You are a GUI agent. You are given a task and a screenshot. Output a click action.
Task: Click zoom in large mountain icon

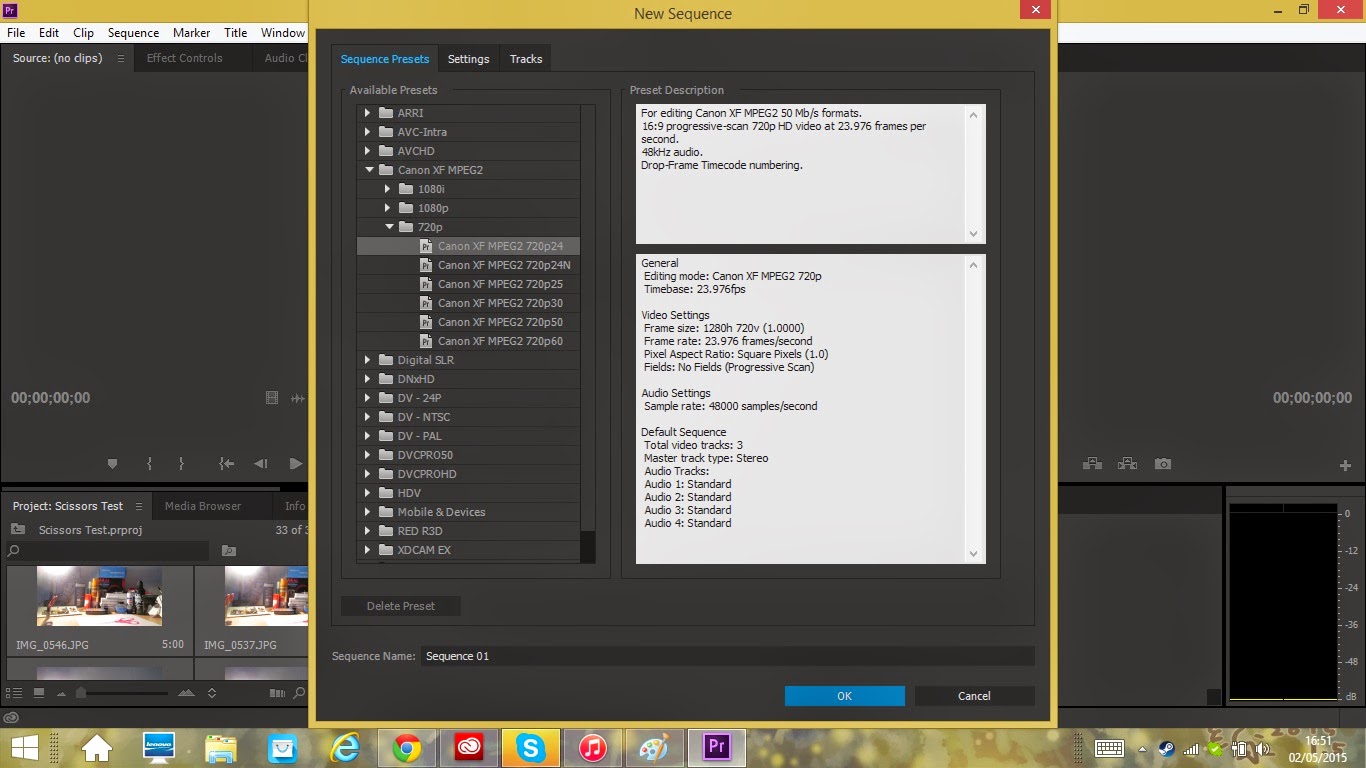tap(187, 693)
